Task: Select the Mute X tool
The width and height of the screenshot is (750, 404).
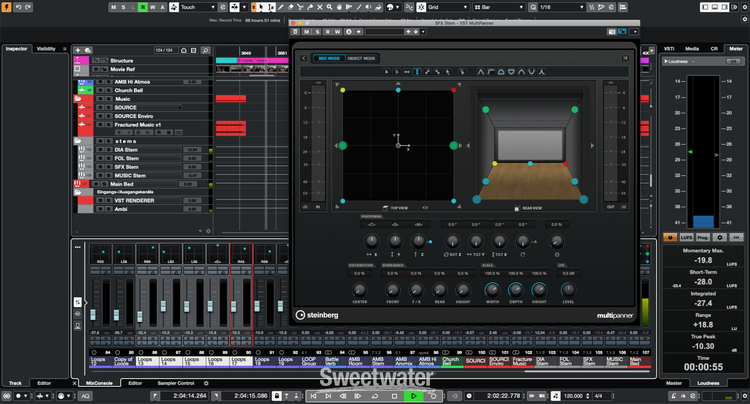Action: pyautogui.click(x=320, y=7)
